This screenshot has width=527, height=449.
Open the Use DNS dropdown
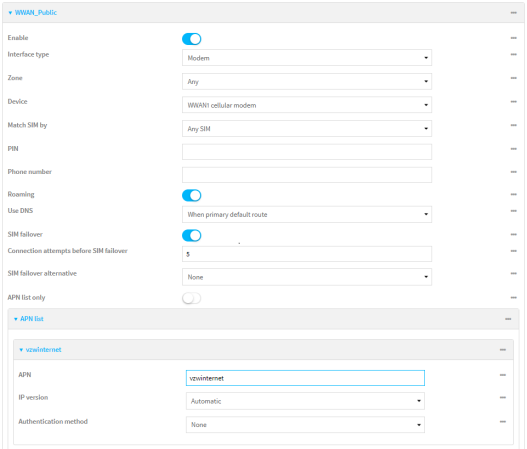pyautogui.click(x=307, y=214)
